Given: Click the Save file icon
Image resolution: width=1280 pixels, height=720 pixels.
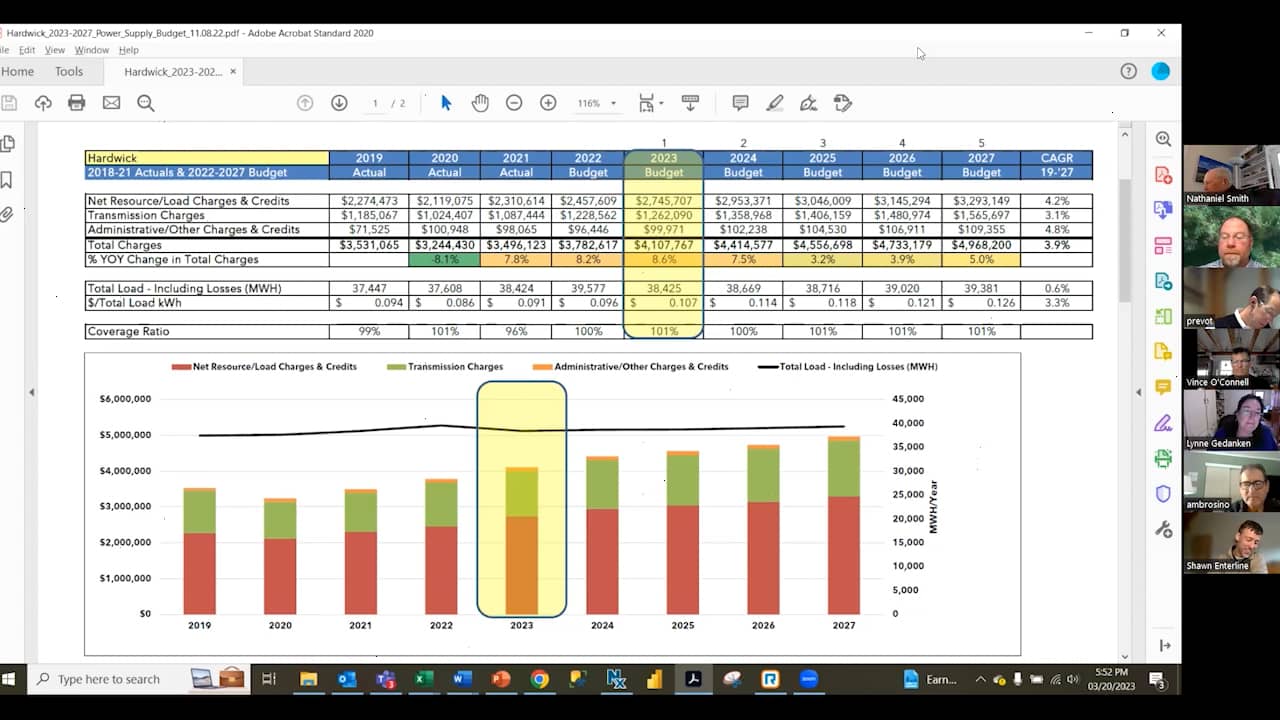Looking at the screenshot, I should click(9, 103).
